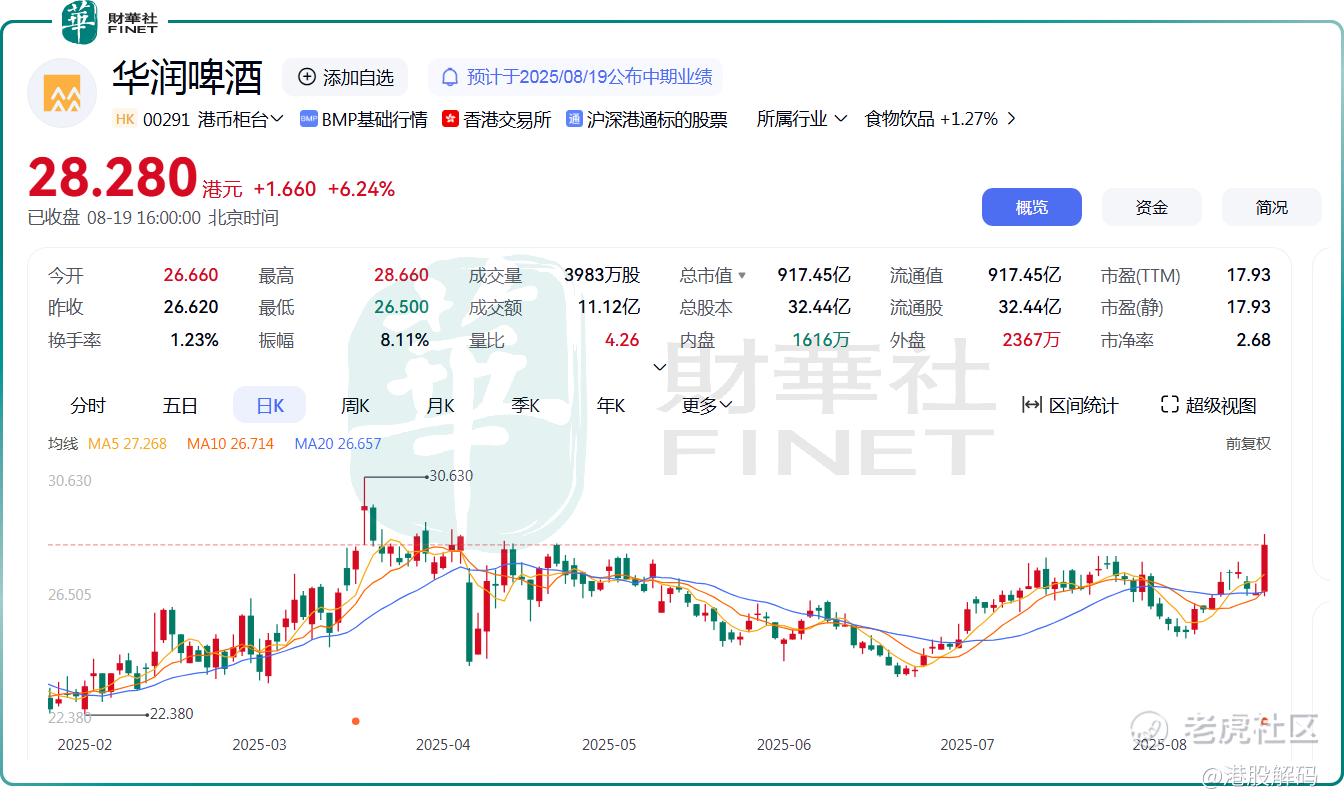Image resolution: width=1344 pixels, height=806 pixels.
Task: Open the 资金 capital tab
Action: click(x=1152, y=207)
